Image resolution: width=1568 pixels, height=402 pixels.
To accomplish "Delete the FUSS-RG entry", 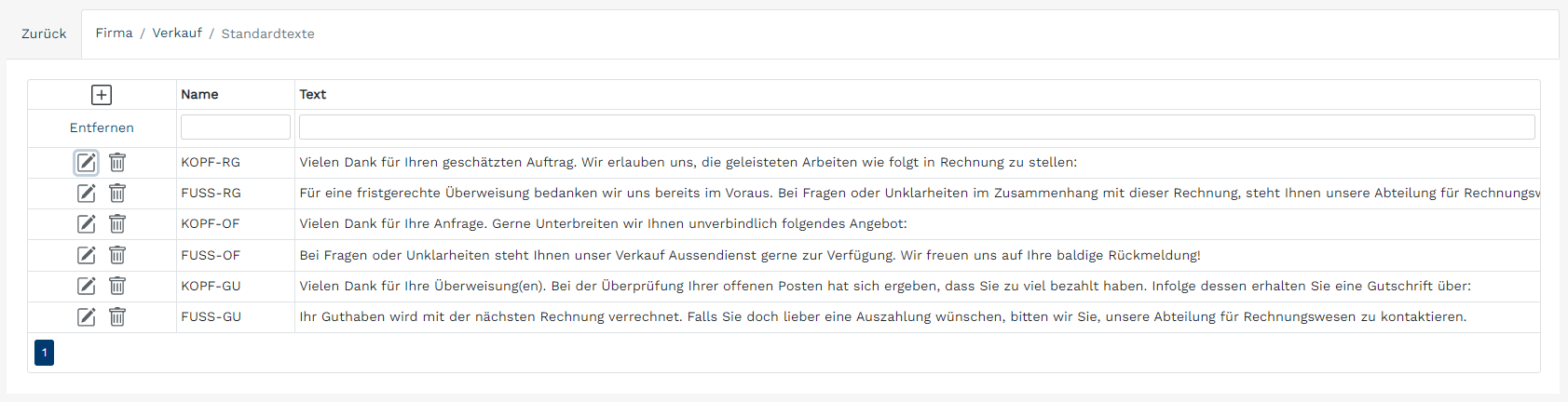I will (x=117, y=194).
